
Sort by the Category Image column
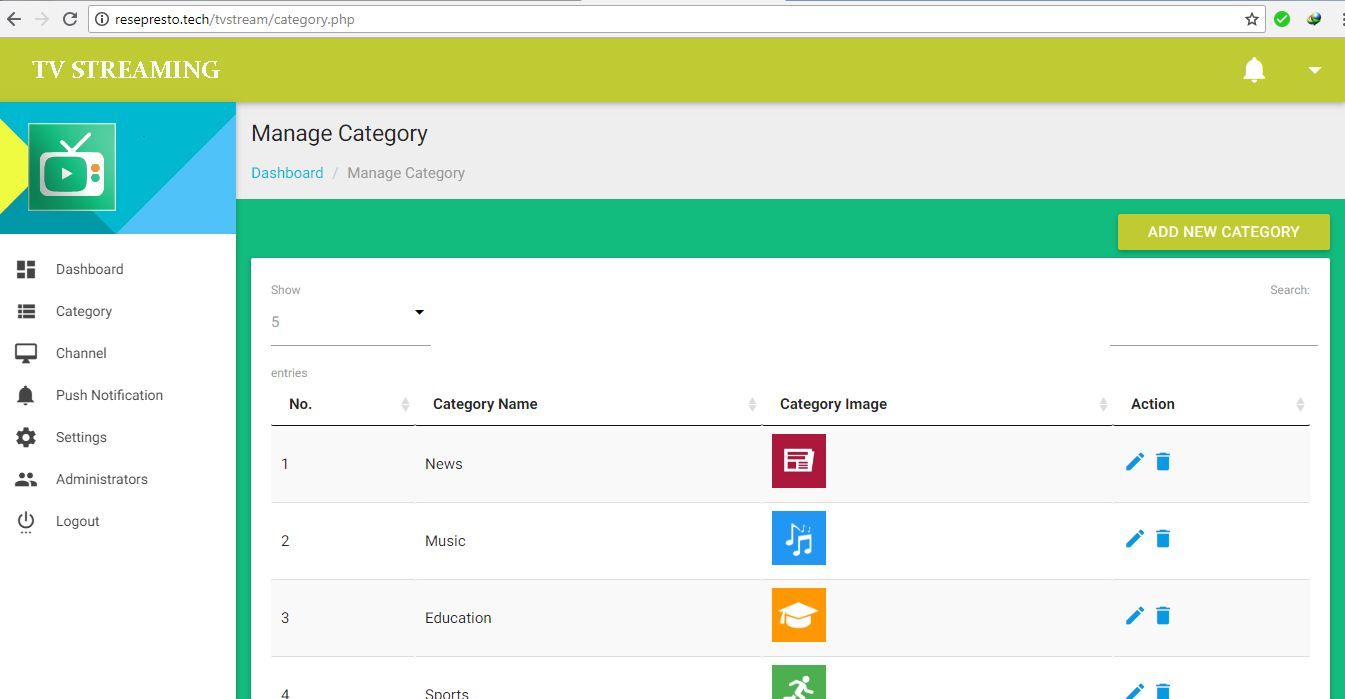[x=937, y=404]
